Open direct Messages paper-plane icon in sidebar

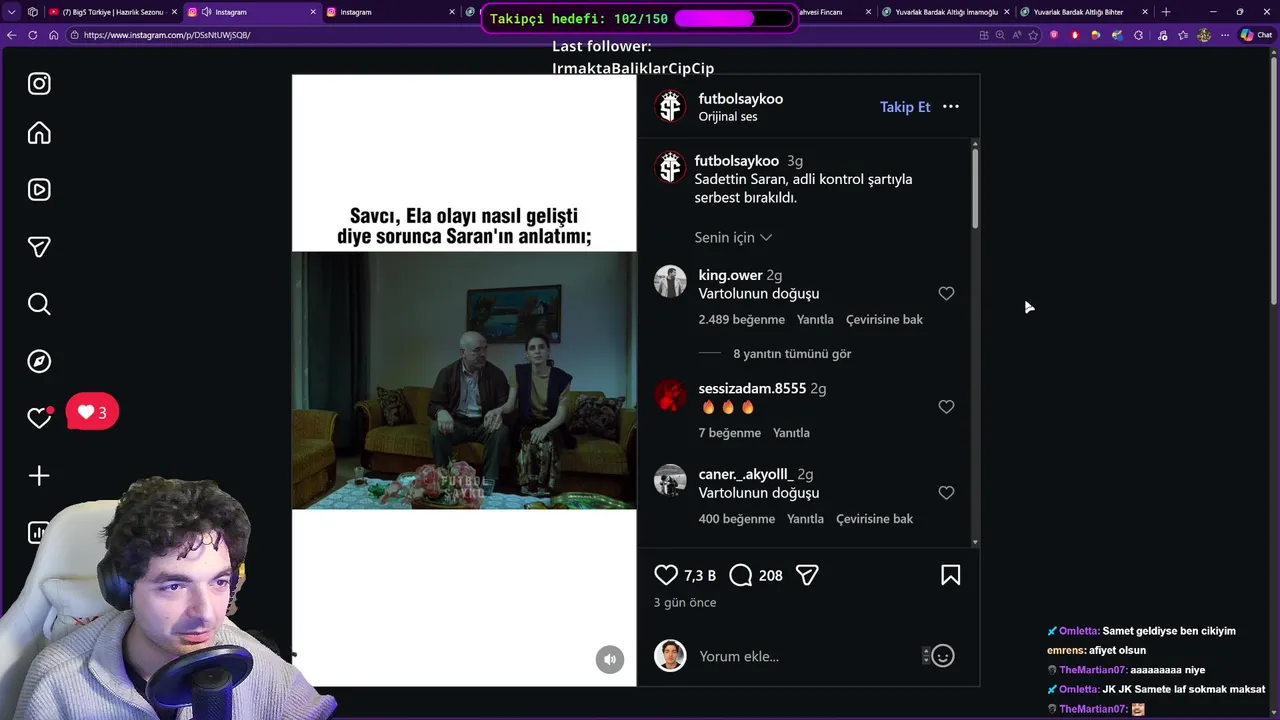pos(39,247)
